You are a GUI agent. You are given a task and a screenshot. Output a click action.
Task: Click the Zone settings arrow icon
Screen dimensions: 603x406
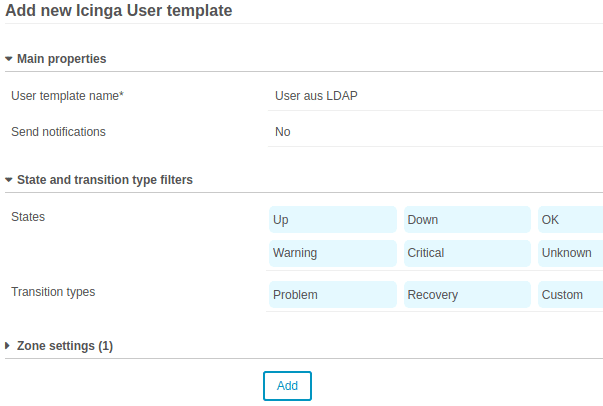(x=9, y=346)
